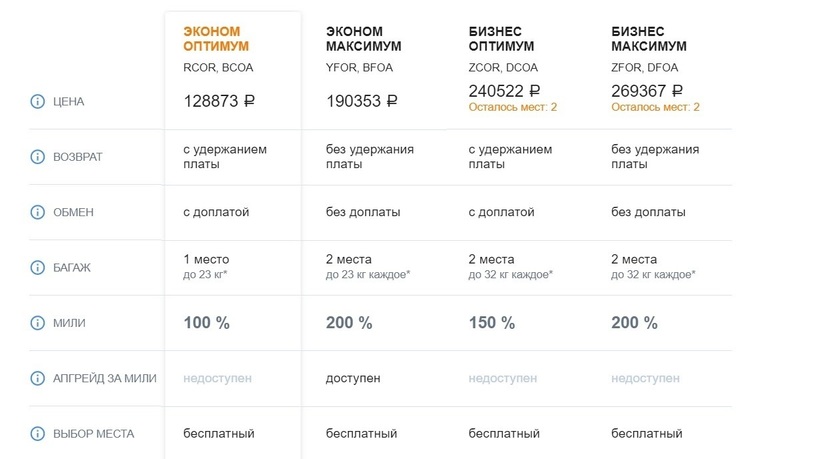Click the 200 % miles value under Эконом Максимум
The image size is (820, 459).
point(349,323)
